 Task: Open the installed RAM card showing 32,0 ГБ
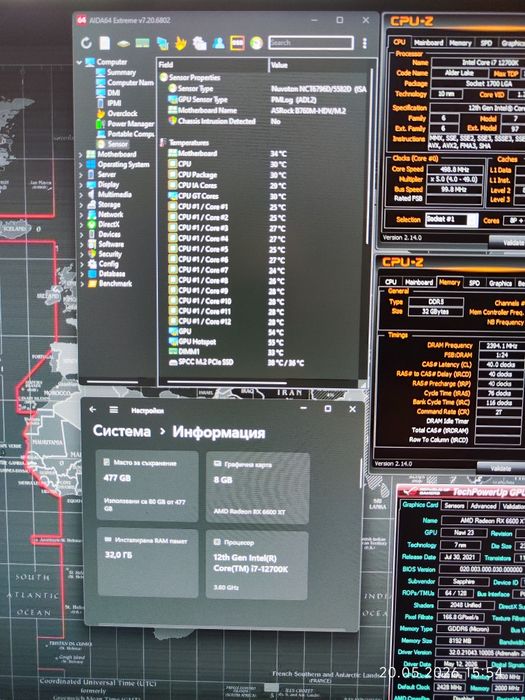pyautogui.click(x=148, y=563)
